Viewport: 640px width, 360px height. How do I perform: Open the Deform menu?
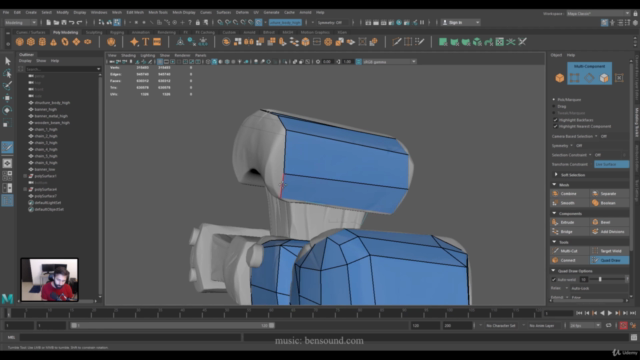click(x=242, y=12)
